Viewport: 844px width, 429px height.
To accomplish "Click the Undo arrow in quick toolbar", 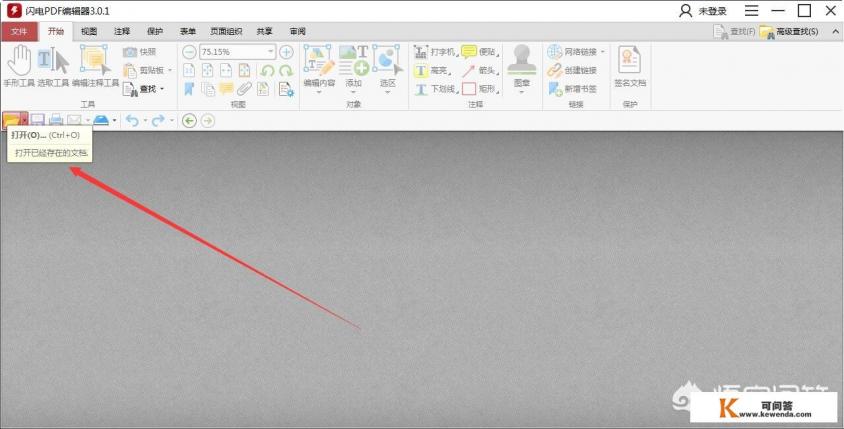I will 132,120.
